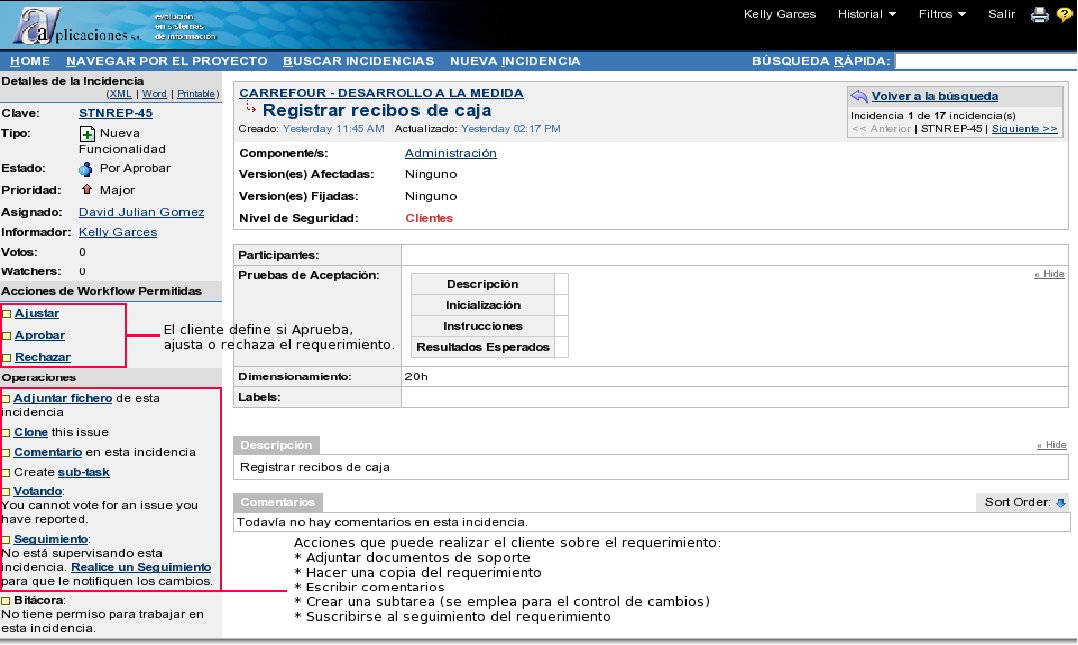Click the Major priority arrow icon
Image resolution: width=1078 pixels, height=645 pixels.
coord(87,189)
